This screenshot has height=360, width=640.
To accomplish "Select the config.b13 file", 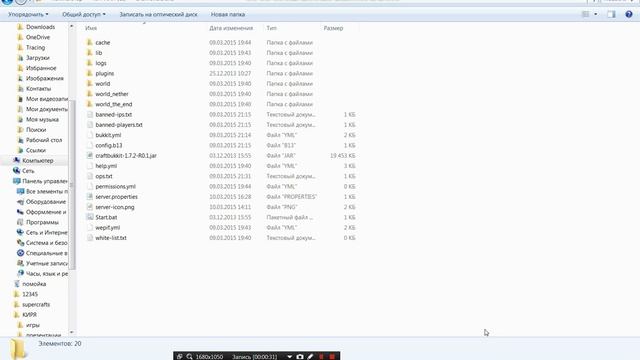I will coord(109,145).
